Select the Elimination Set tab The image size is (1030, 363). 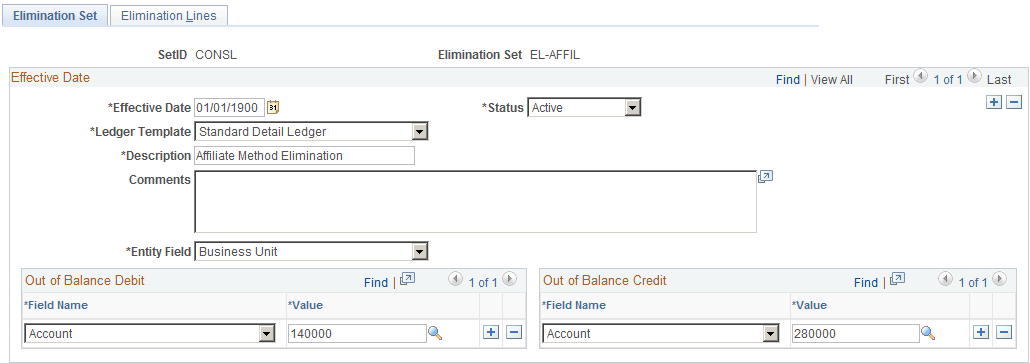point(55,16)
